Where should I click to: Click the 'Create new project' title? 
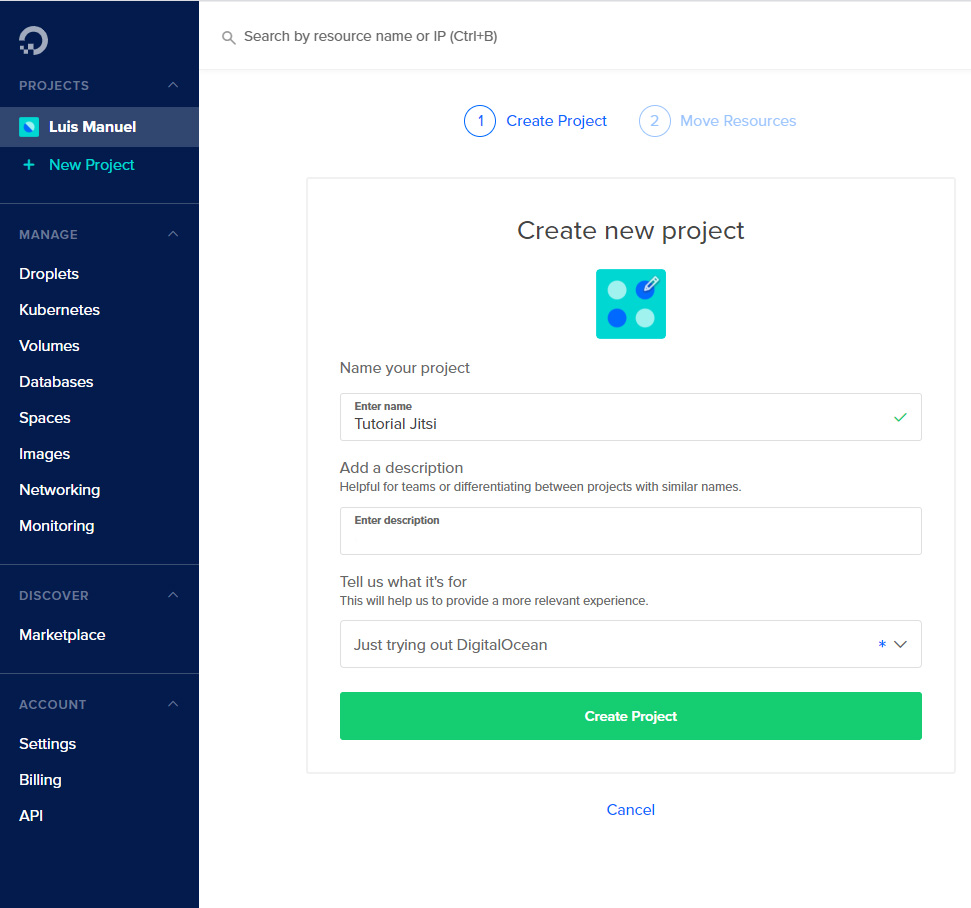(x=630, y=231)
